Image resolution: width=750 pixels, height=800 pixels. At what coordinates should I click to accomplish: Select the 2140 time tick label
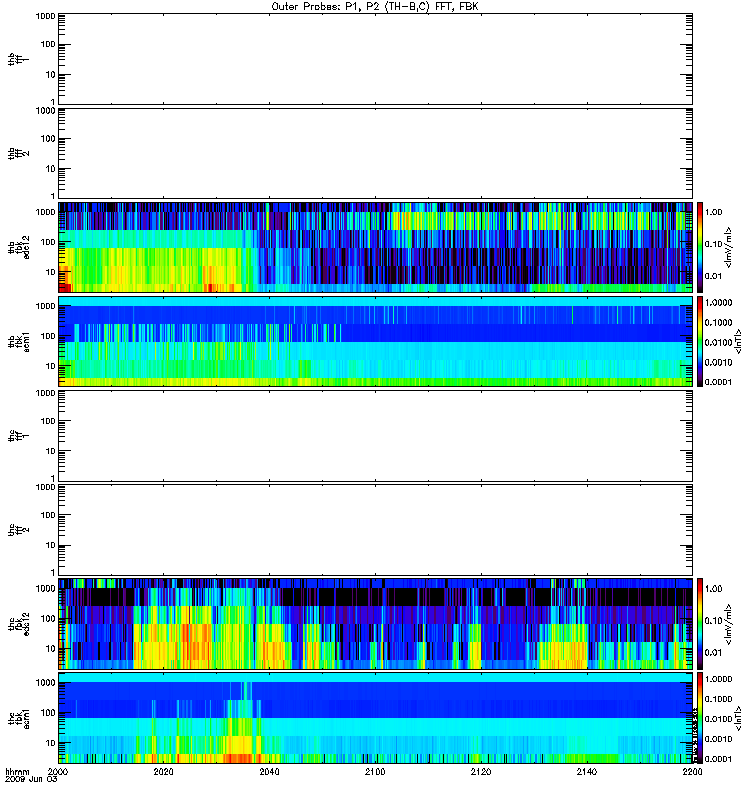tap(587, 772)
